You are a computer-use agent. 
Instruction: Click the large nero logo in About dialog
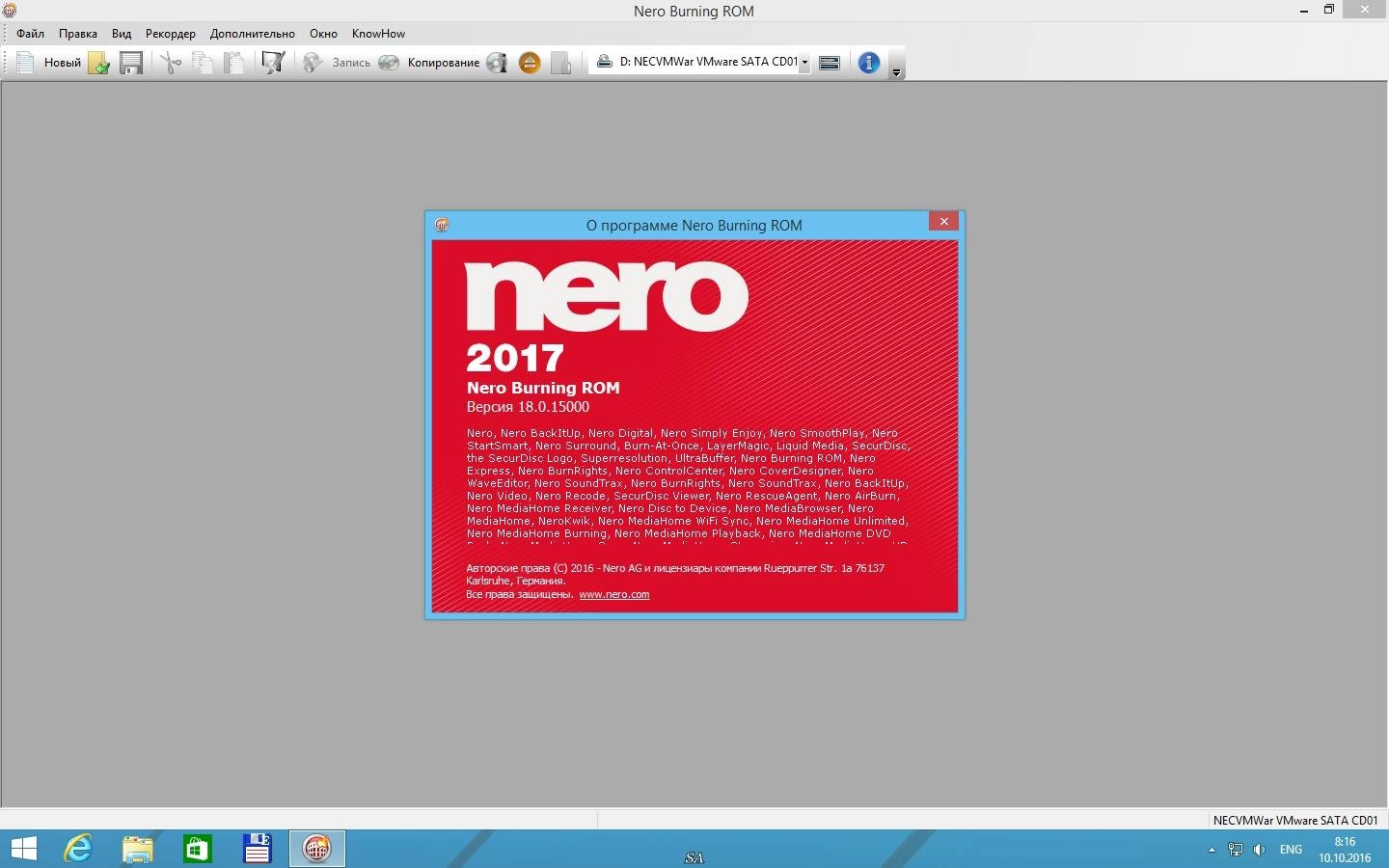pyautogui.click(x=607, y=296)
